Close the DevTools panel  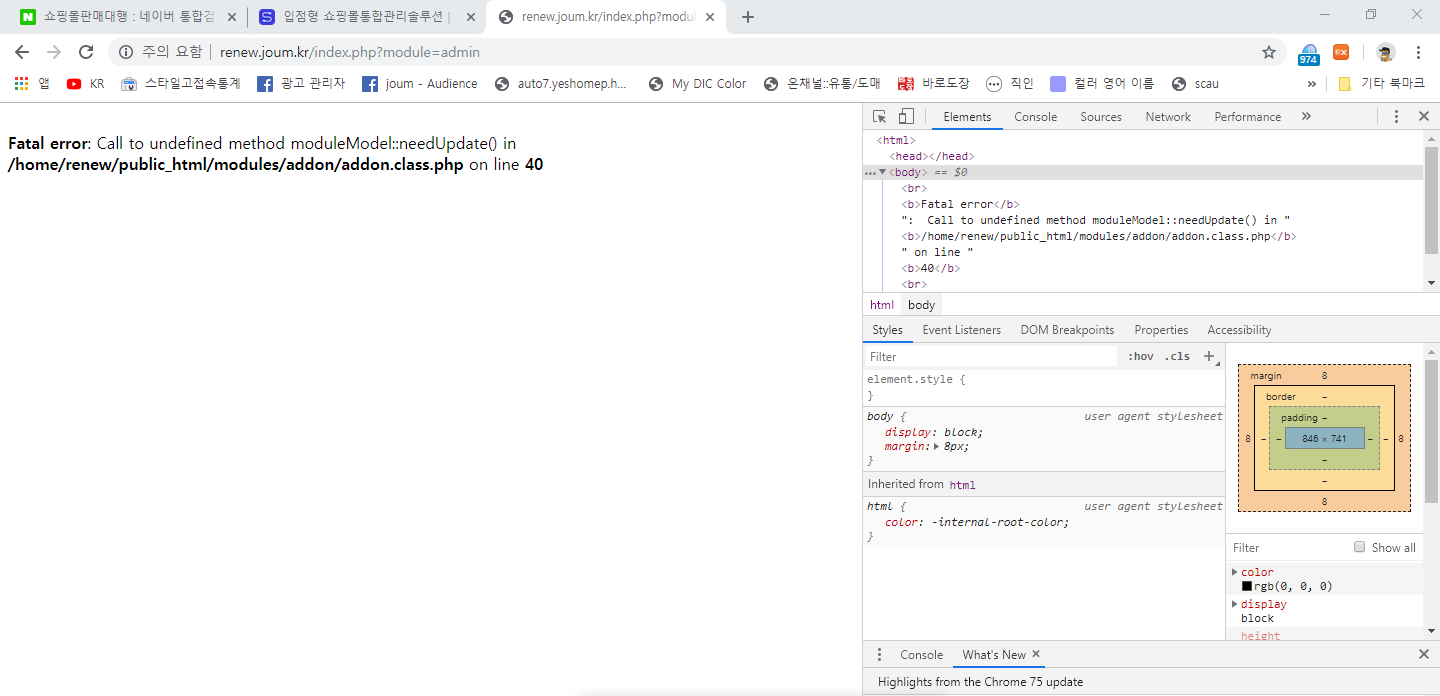[x=1424, y=117]
